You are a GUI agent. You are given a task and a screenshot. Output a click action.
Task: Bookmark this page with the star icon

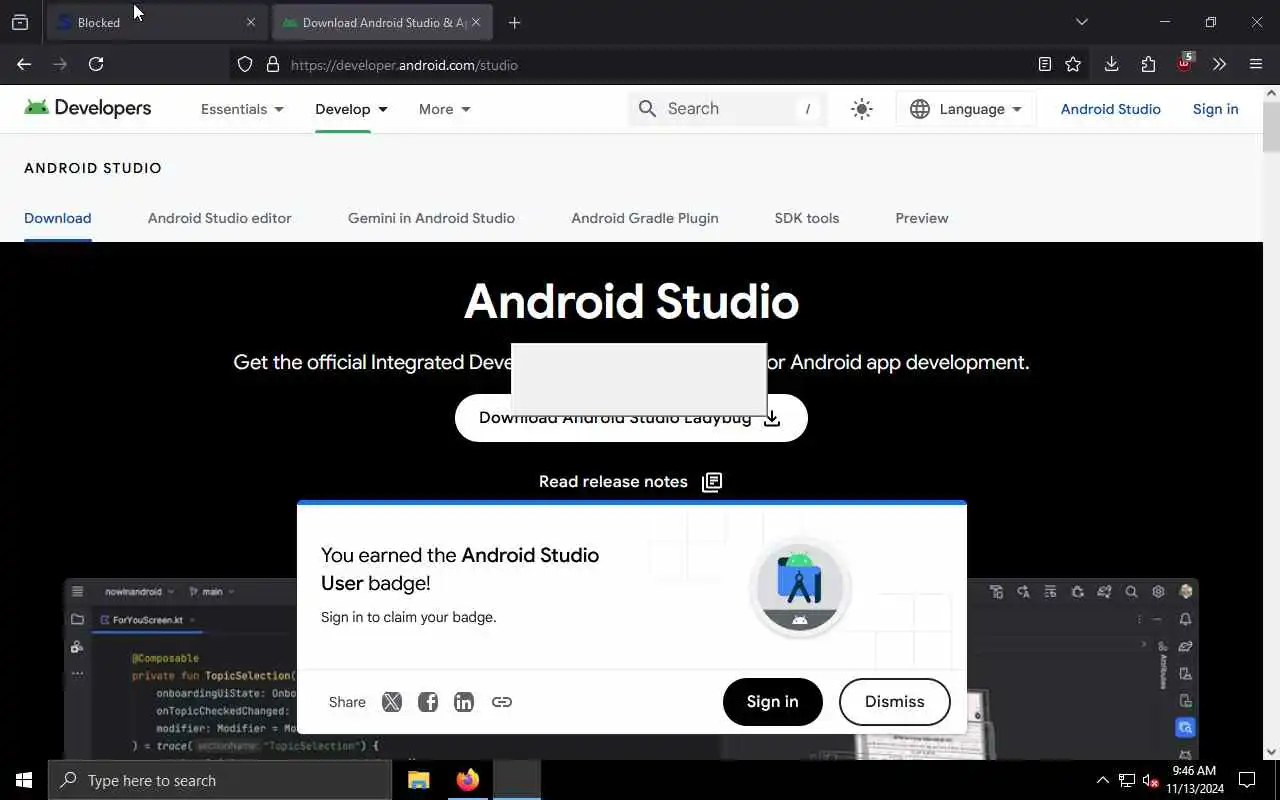point(1073,64)
